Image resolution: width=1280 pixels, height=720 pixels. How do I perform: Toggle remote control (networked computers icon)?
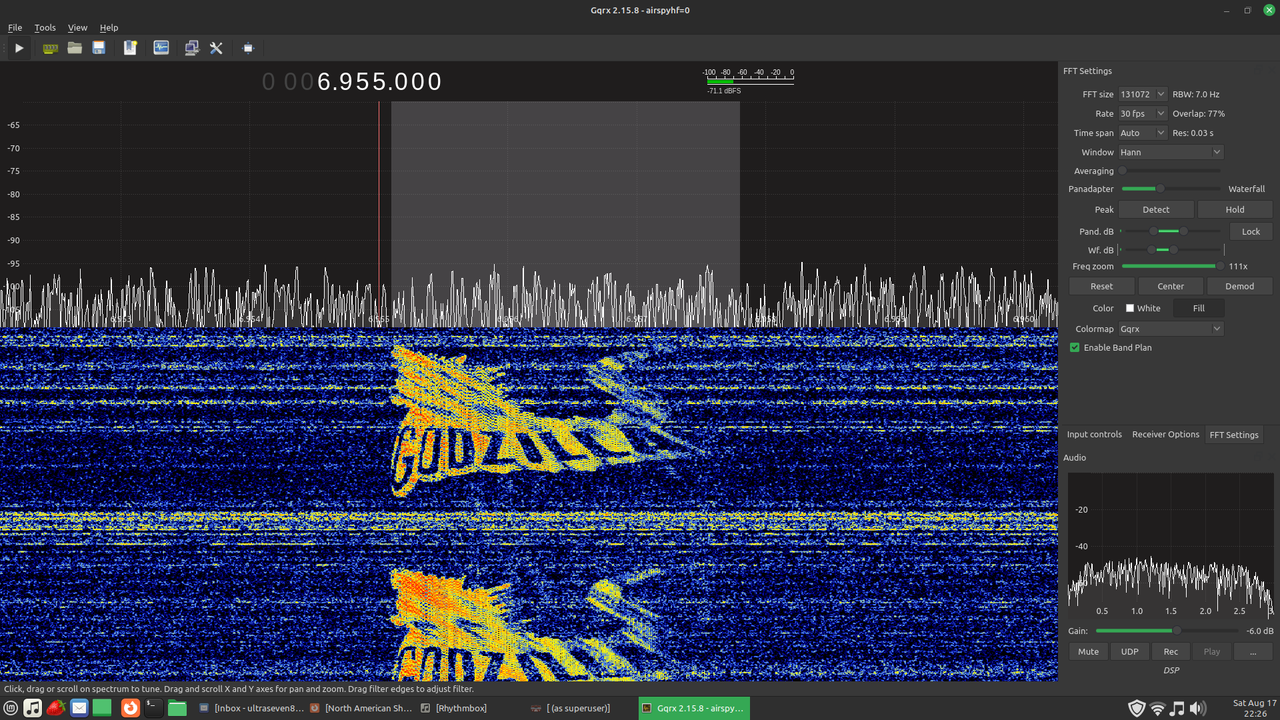coord(192,48)
